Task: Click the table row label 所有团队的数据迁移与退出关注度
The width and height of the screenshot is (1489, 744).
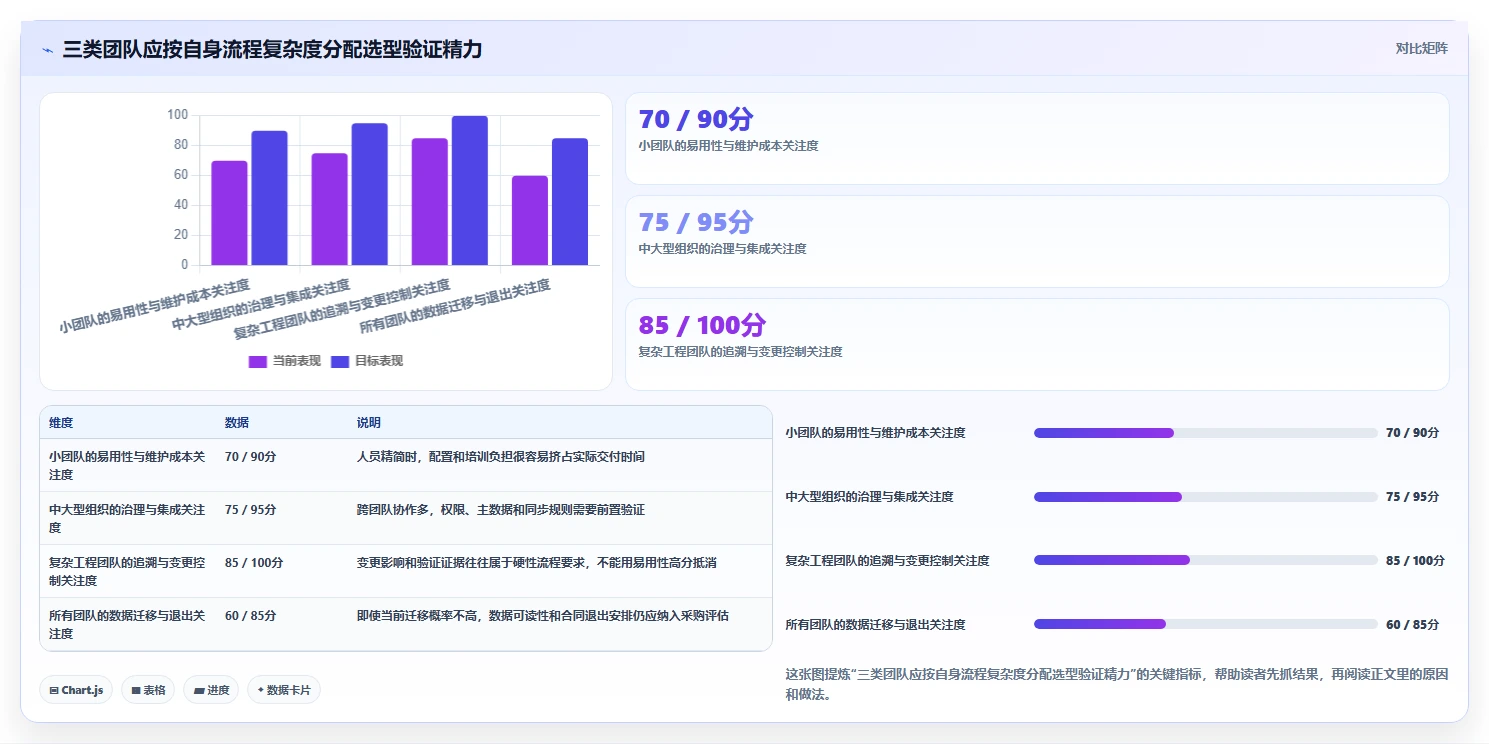Action: [x=127, y=625]
